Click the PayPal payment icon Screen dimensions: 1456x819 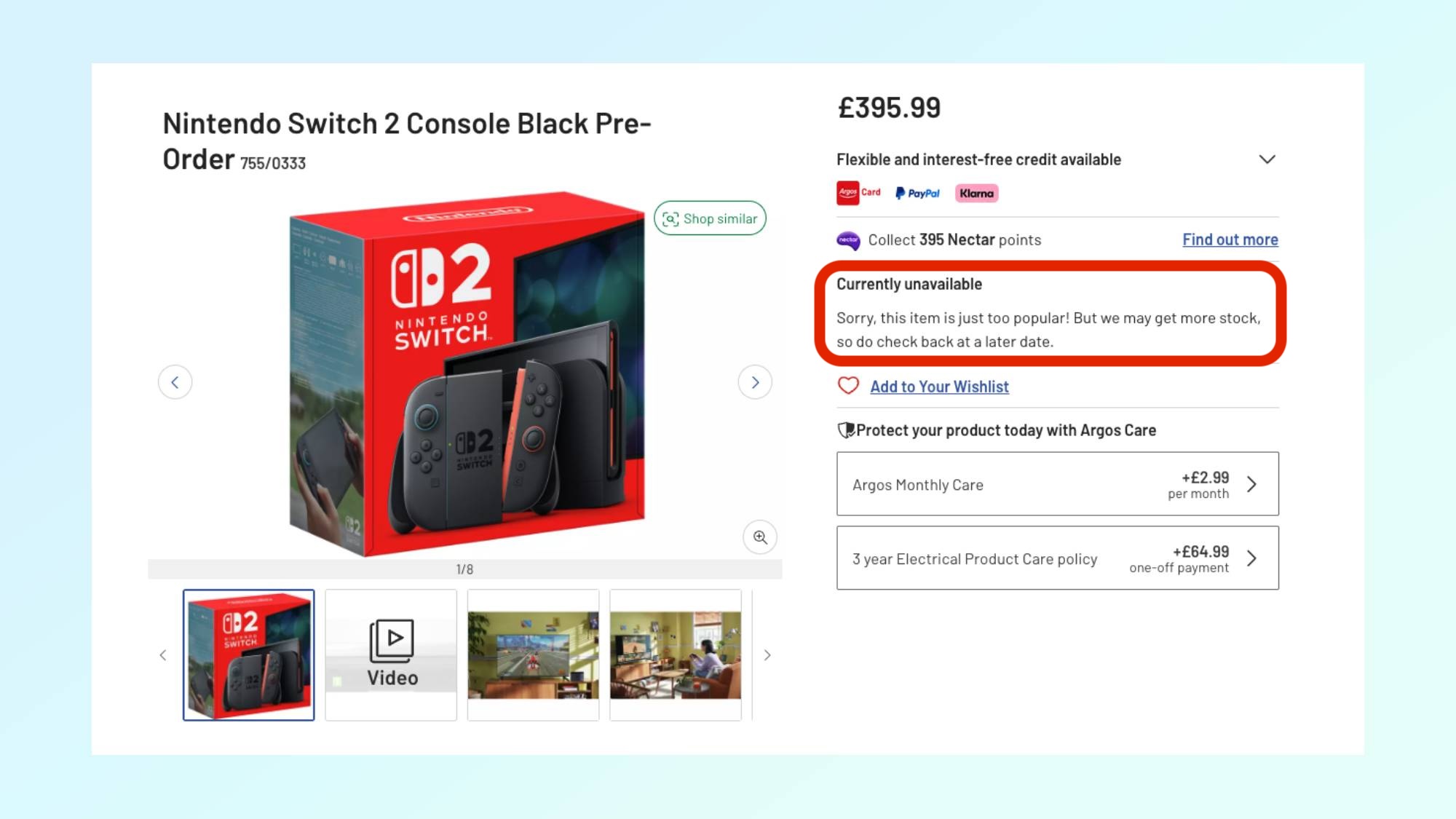(917, 193)
